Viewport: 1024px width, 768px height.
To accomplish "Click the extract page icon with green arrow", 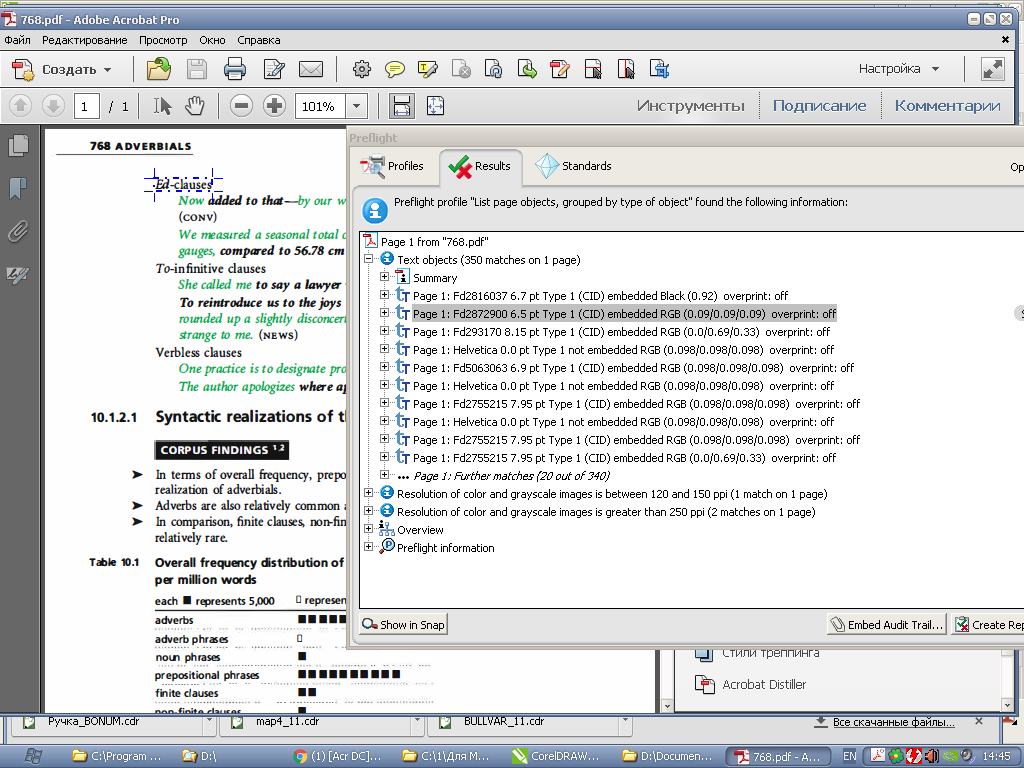I will [527, 69].
